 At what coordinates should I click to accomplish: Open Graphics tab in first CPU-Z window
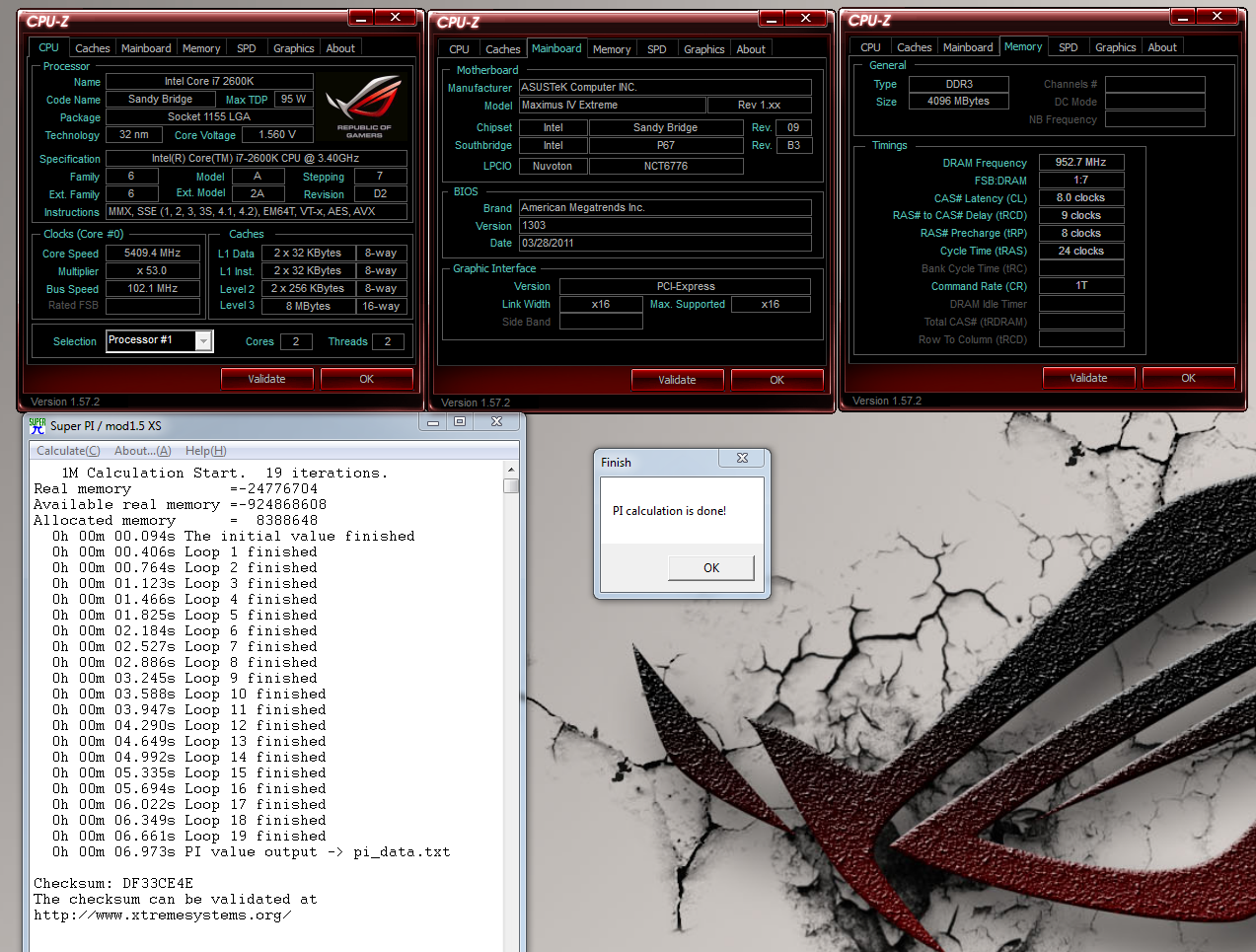[x=294, y=48]
